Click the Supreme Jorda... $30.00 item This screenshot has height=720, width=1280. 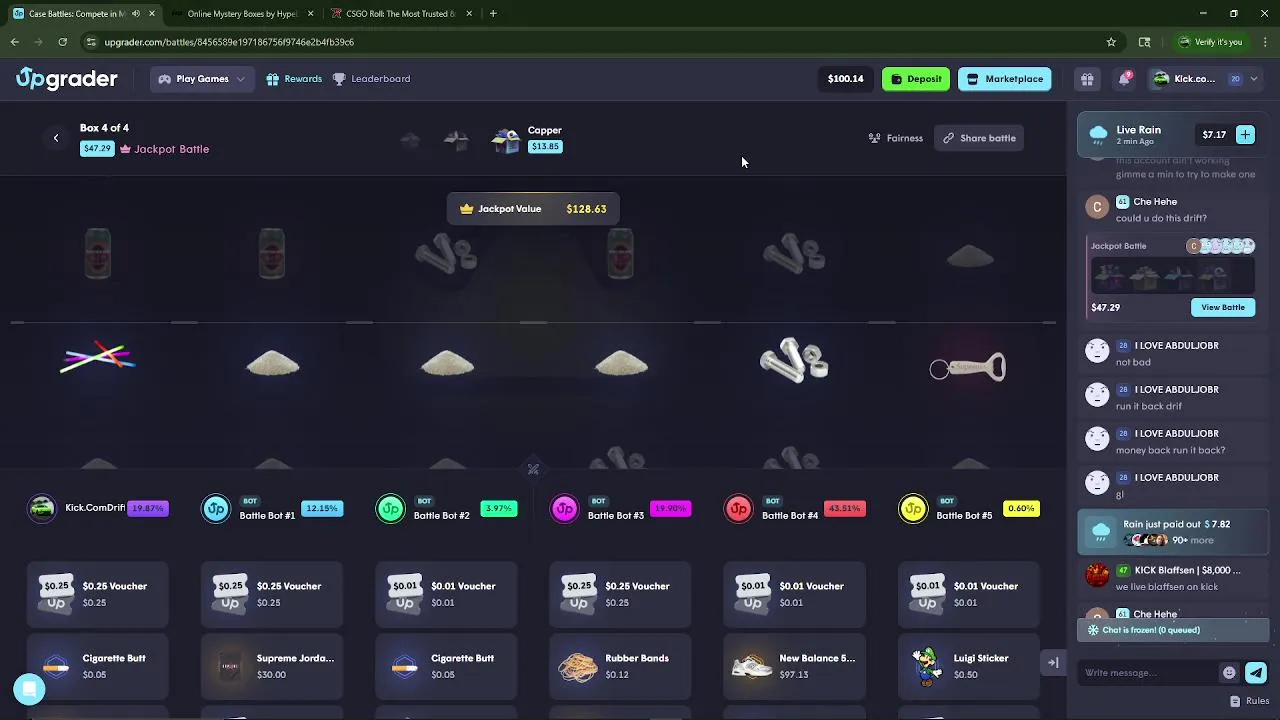pos(271,666)
